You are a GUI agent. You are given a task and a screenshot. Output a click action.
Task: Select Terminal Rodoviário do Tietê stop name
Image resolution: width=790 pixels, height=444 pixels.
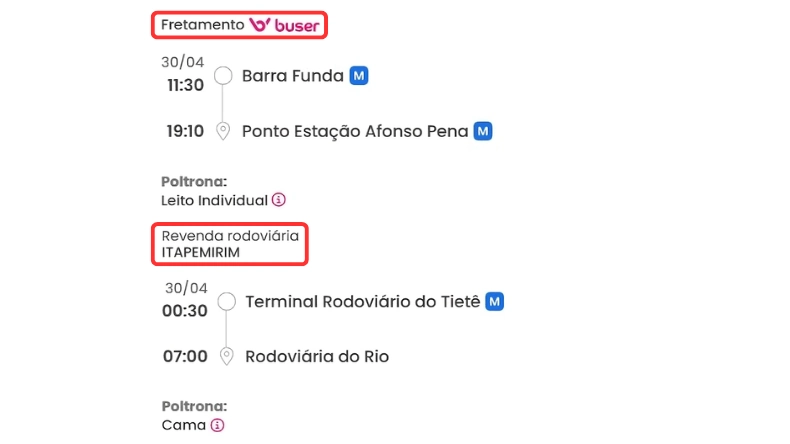pyautogui.click(x=364, y=301)
